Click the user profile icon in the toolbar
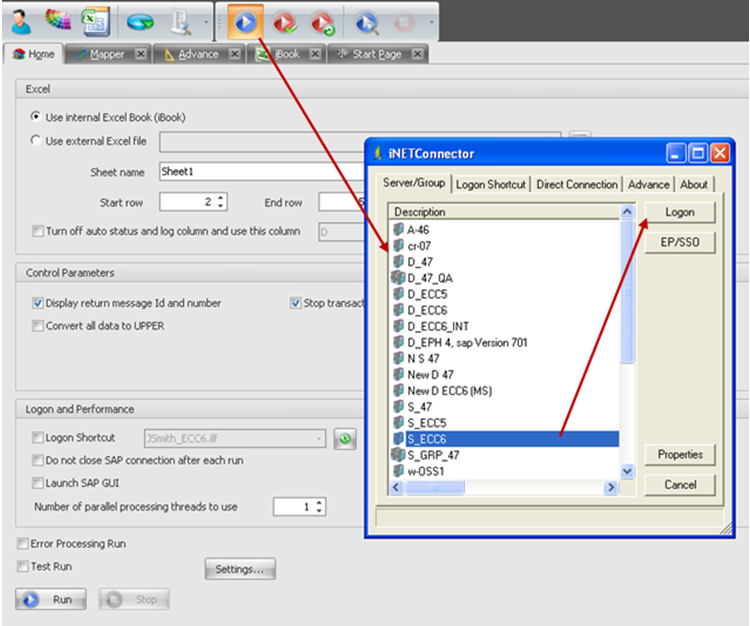The image size is (750, 626). coord(21,20)
